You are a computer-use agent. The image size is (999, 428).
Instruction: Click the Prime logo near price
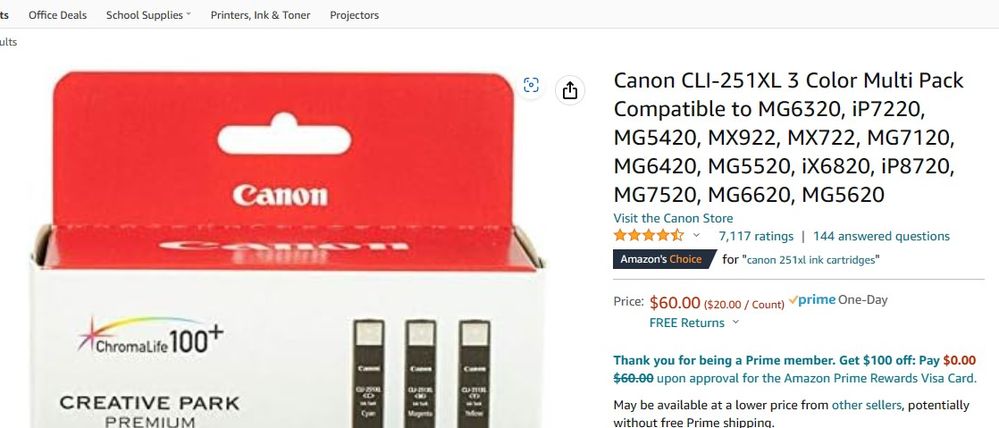[x=812, y=299]
